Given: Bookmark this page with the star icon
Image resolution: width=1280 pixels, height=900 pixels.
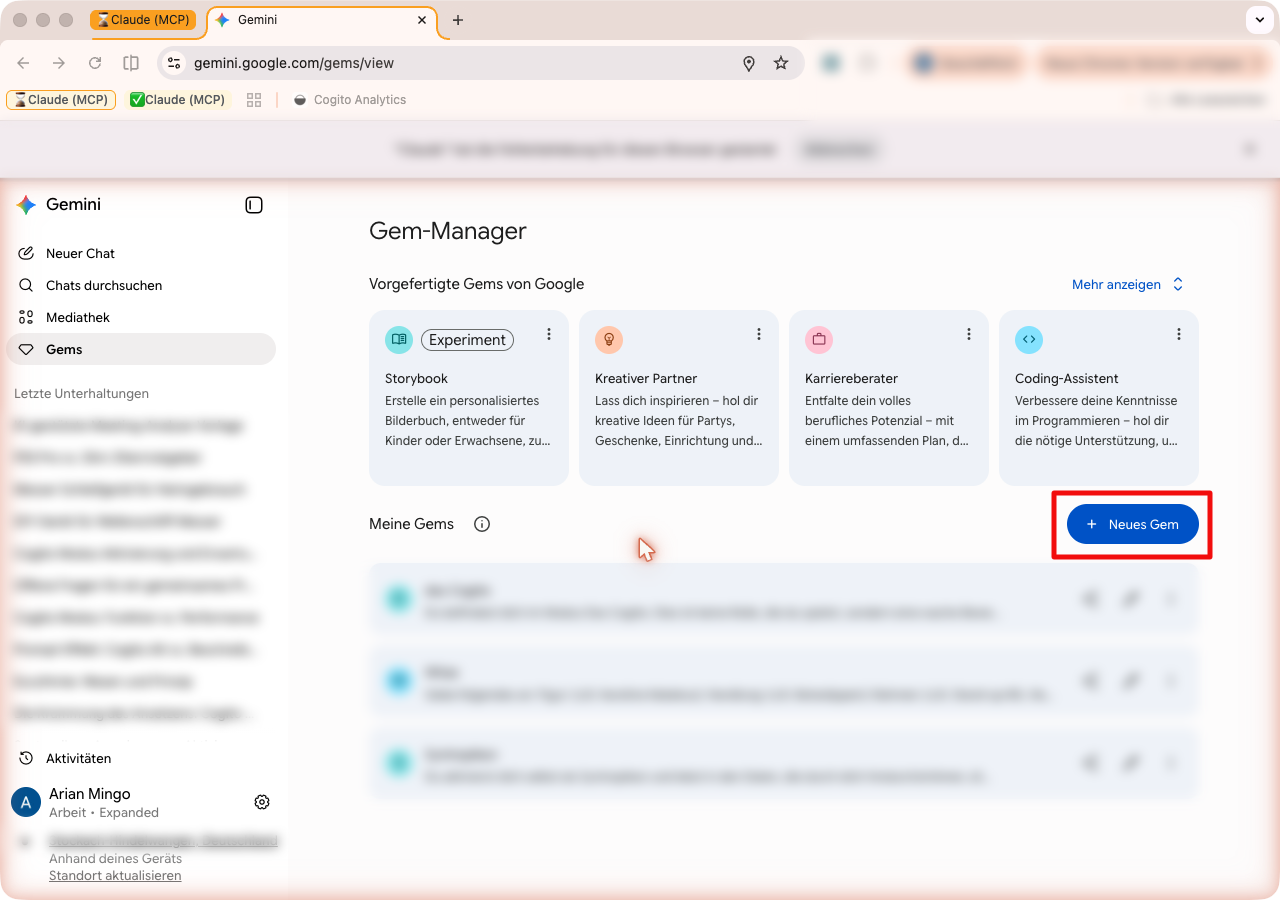Looking at the screenshot, I should [x=781, y=63].
